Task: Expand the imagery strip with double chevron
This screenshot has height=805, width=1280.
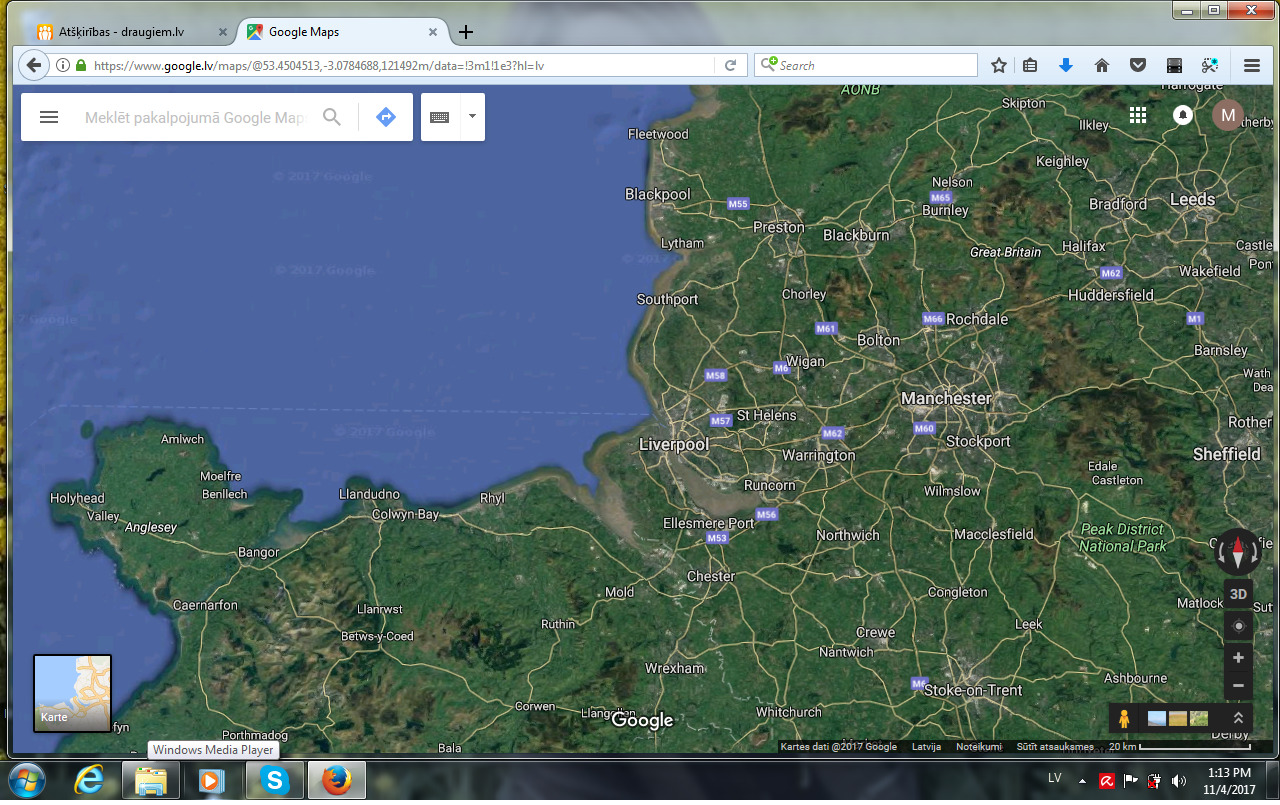Action: coord(1238,718)
